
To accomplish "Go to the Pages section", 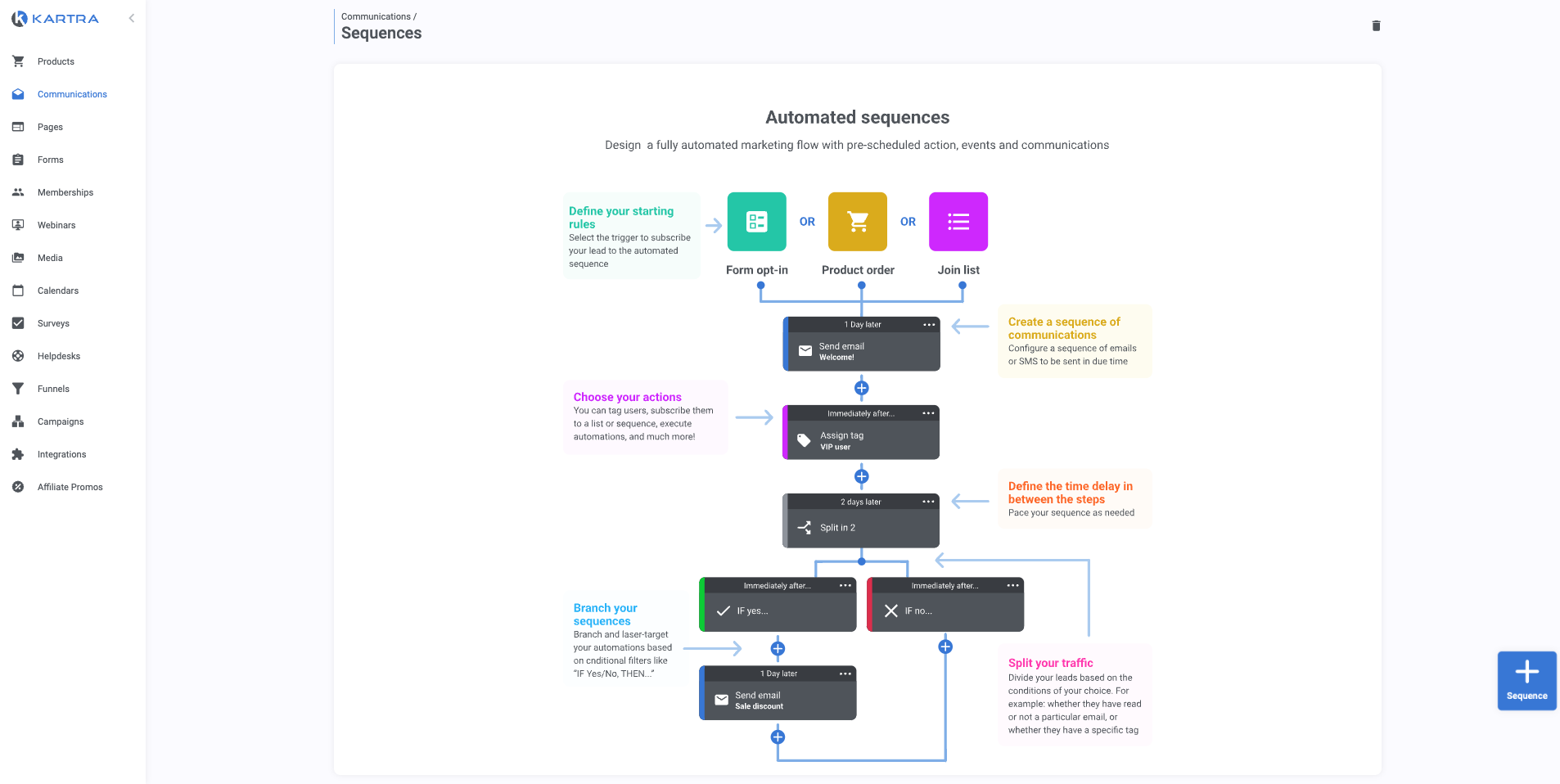I will (x=50, y=127).
